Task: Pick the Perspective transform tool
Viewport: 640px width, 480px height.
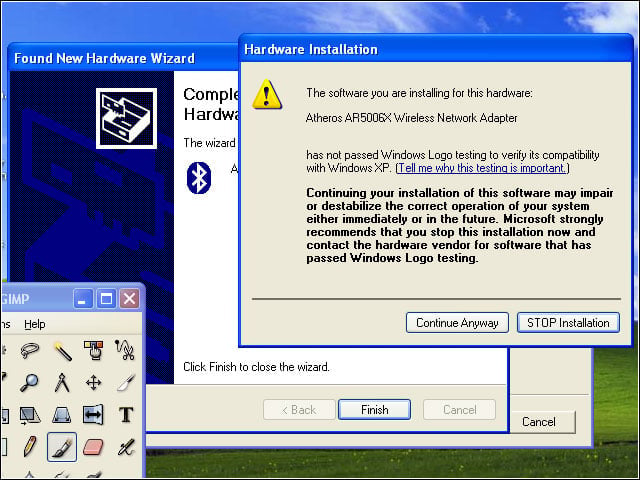Action: pyautogui.click(x=62, y=416)
